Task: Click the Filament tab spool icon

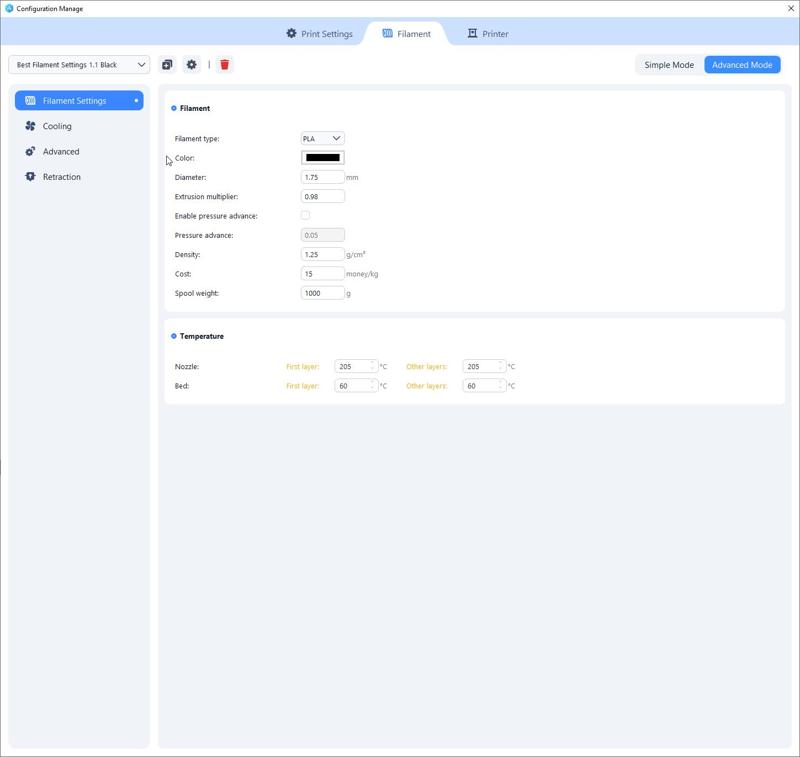Action: point(387,33)
